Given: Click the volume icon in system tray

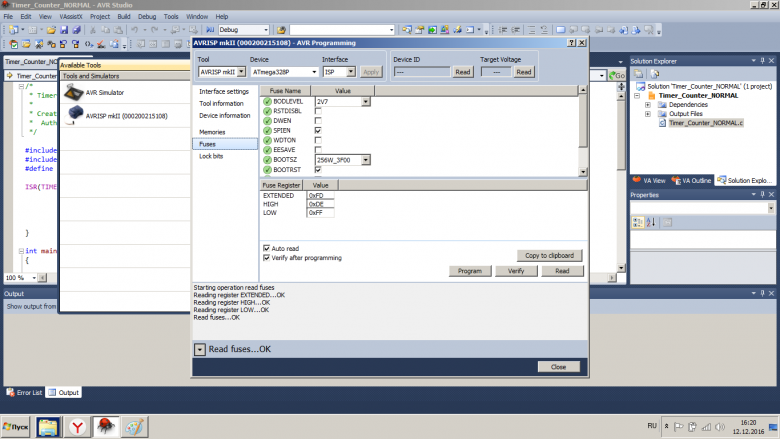Looking at the screenshot, I should click(x=719, y=427).
